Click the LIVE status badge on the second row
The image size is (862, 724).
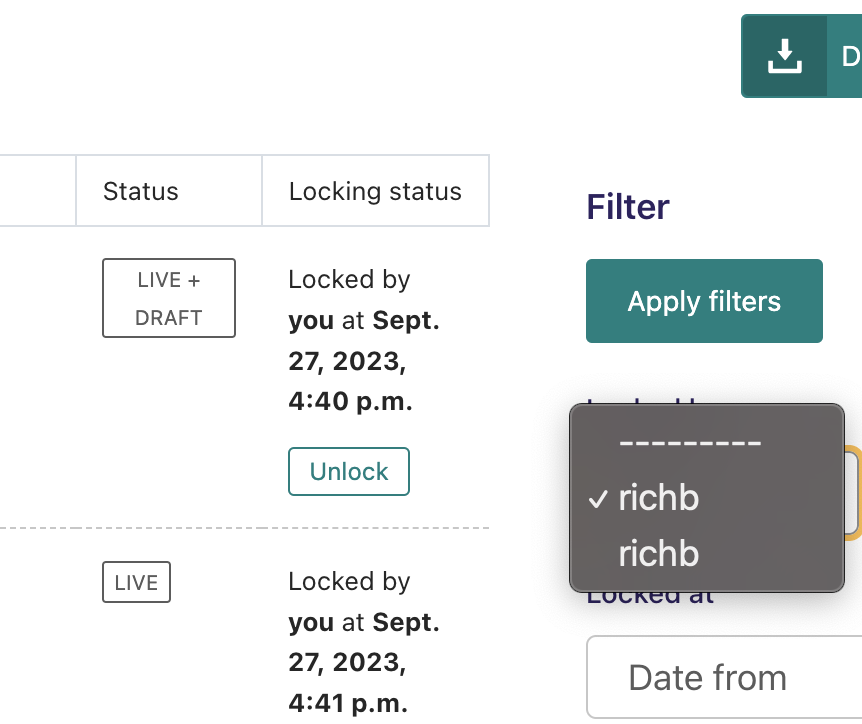[x=136, y=581]
